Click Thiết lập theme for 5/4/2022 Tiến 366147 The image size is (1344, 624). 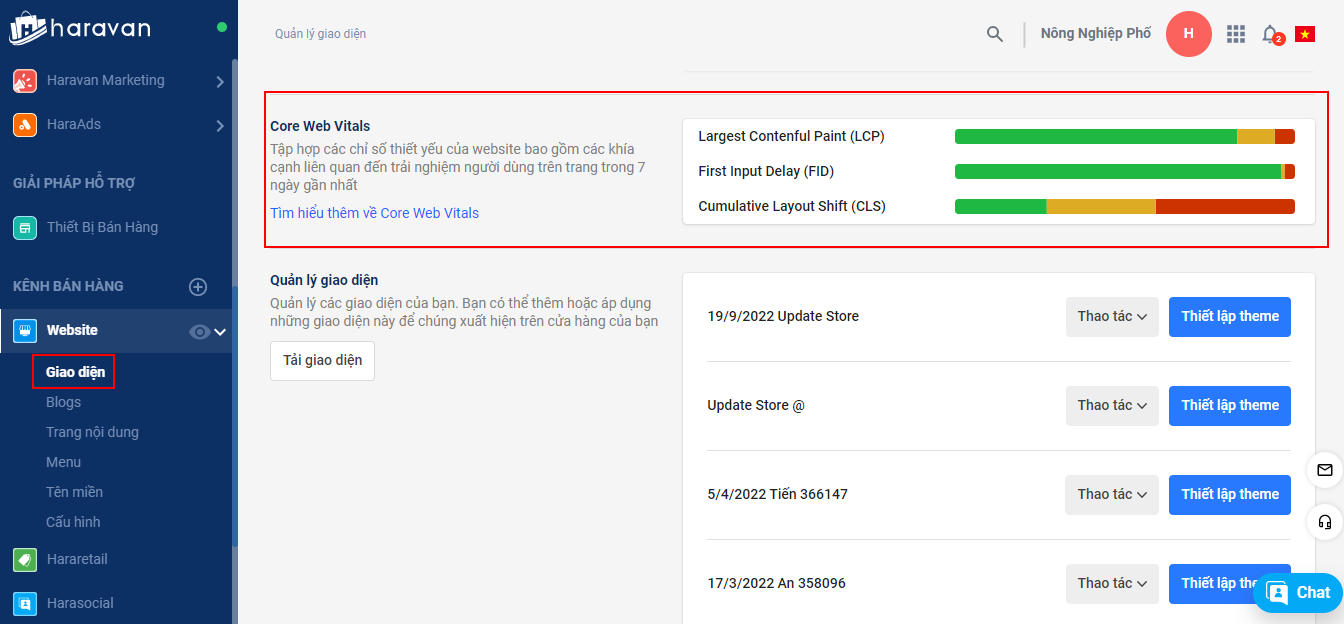1230,494
